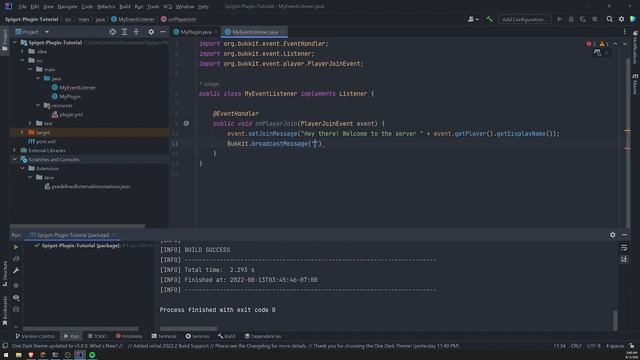Open Project panel options gear

(x=151, y=32)
